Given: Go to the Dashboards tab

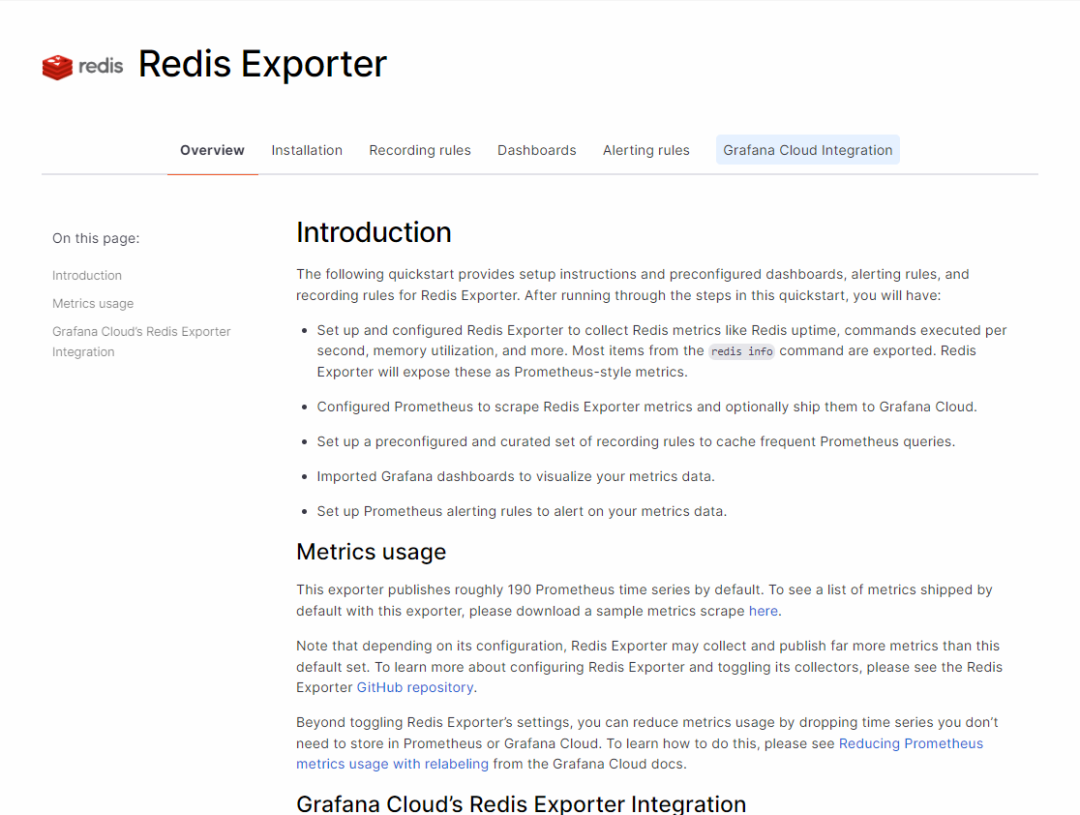Looking at the screenshot, I should click(x=537, y=150).
